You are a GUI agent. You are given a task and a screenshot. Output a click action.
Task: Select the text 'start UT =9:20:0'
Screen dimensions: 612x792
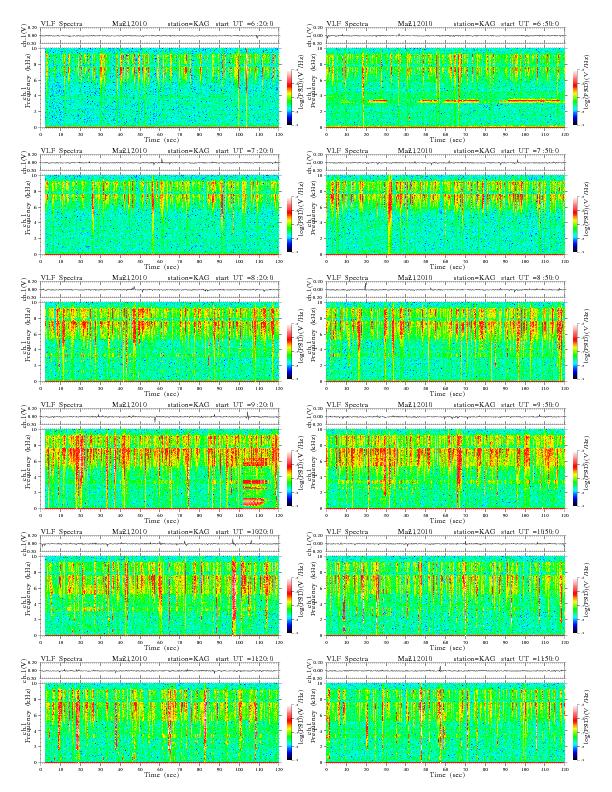click(x=244, y=405)
